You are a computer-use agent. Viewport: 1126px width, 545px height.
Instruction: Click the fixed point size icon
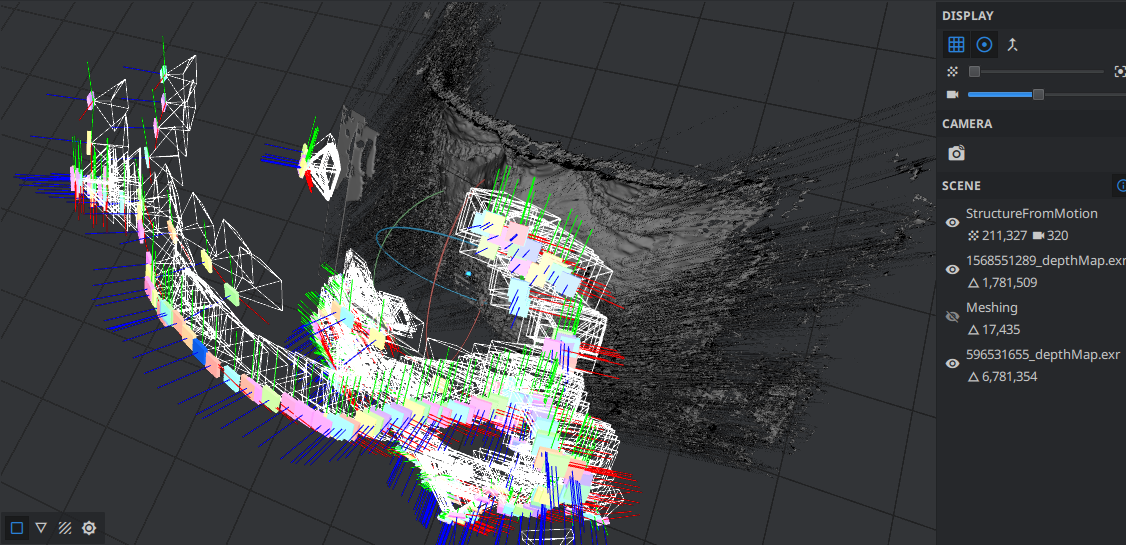coord(1120,71)
